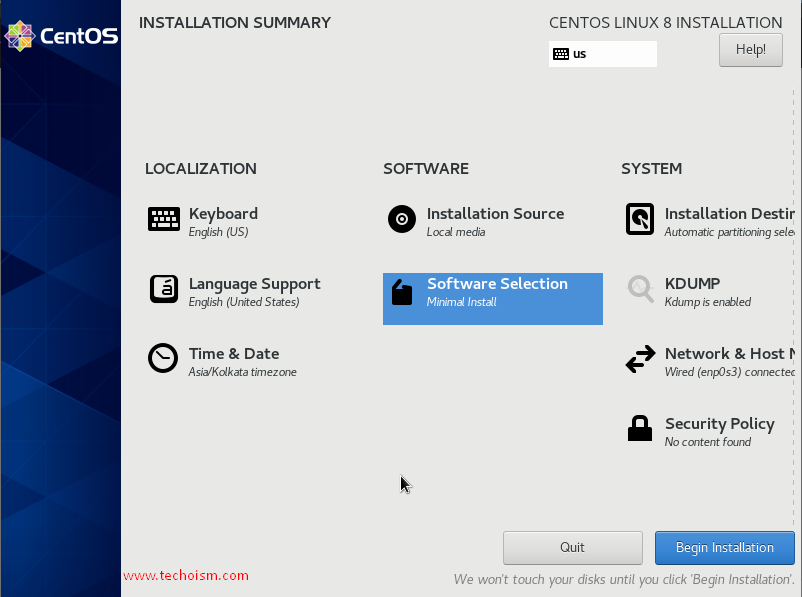The width and height of the screenshot is (802, 597).
Task: Click the Installation Destination hard drive icon
Action: point(640,220)
